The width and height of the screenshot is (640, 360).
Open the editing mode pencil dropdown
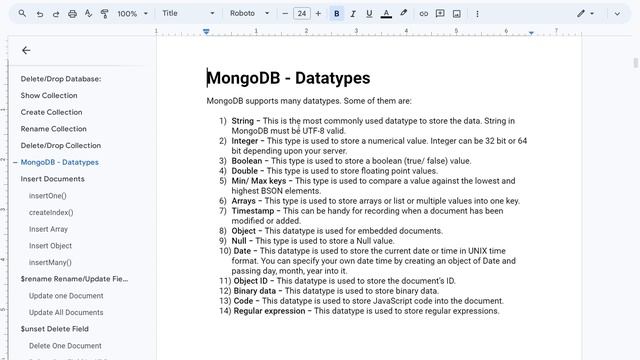(x=585, y=13)
